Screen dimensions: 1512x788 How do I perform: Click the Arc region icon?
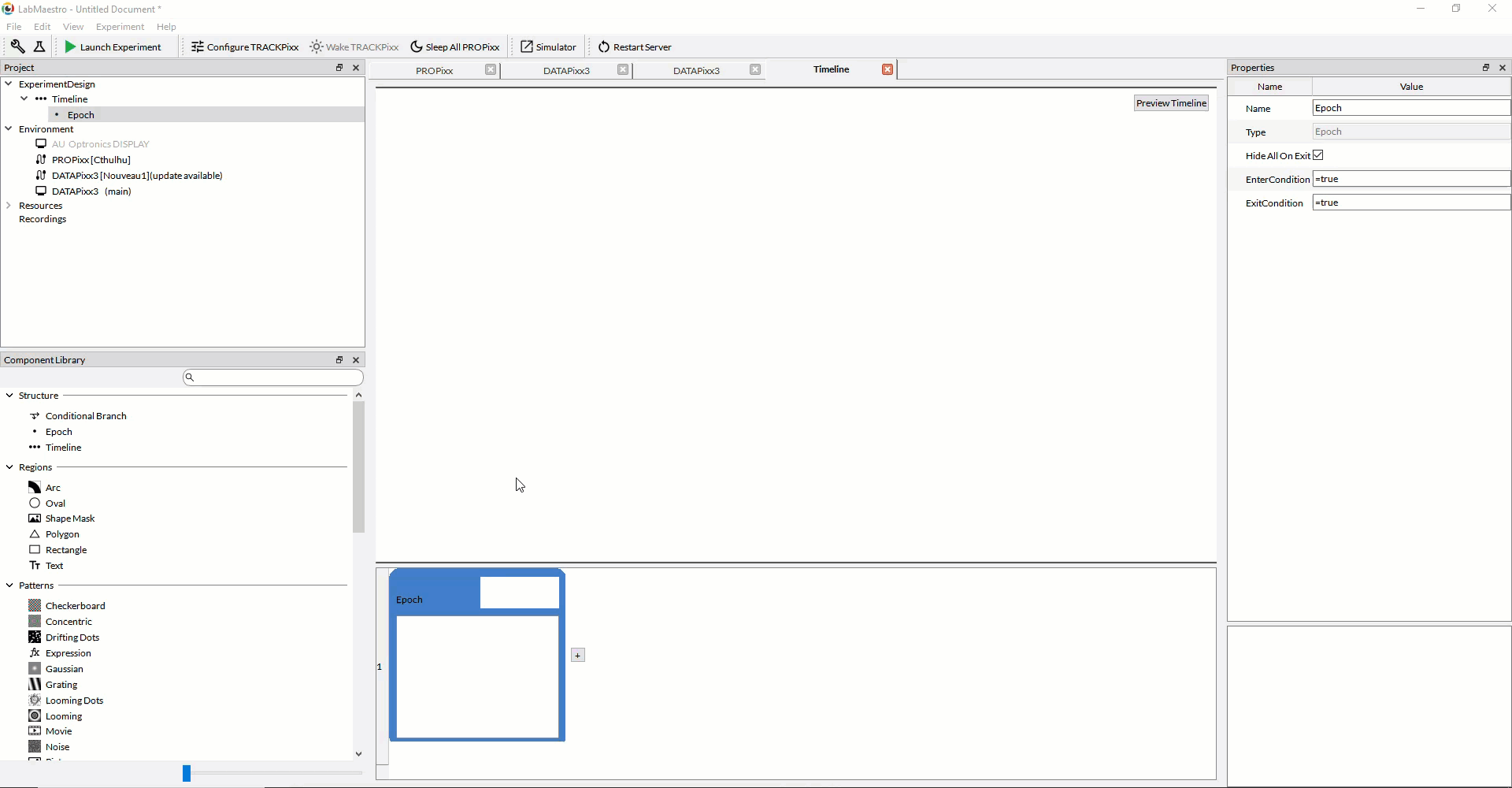[35, 488]
